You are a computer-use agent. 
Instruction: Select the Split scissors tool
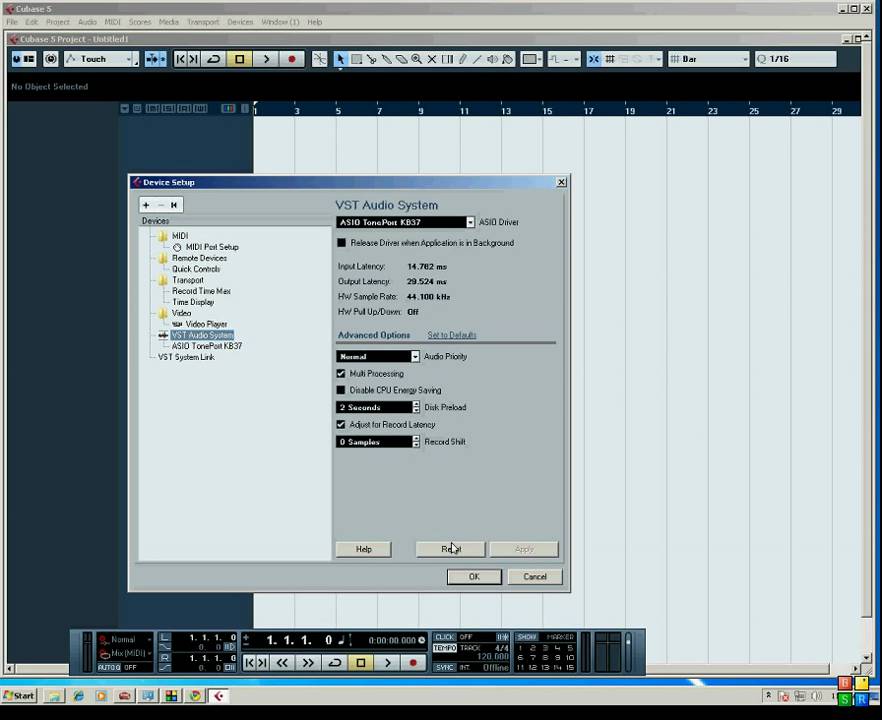tap(371, 59)
